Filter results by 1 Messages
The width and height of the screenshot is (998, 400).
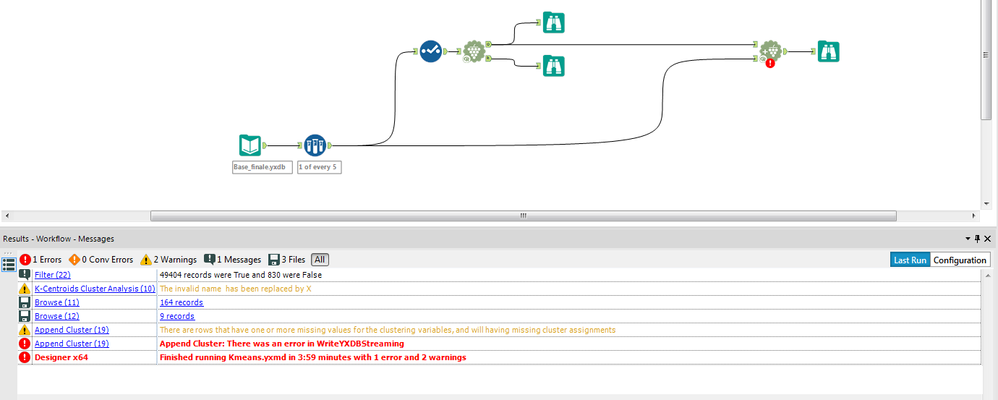pyautogui.click(x=232, y=260)
